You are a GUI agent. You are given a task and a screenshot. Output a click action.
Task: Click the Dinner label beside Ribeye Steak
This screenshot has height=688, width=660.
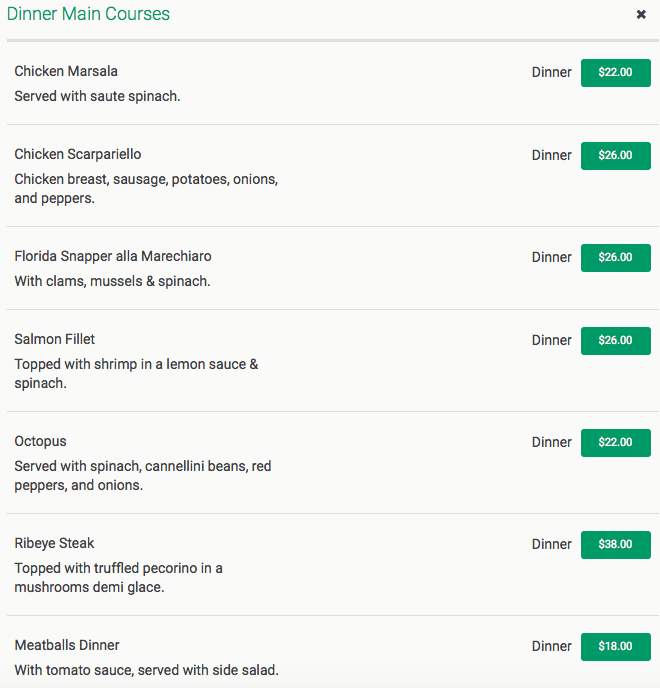pyautogui.click(x=552, y=545)
